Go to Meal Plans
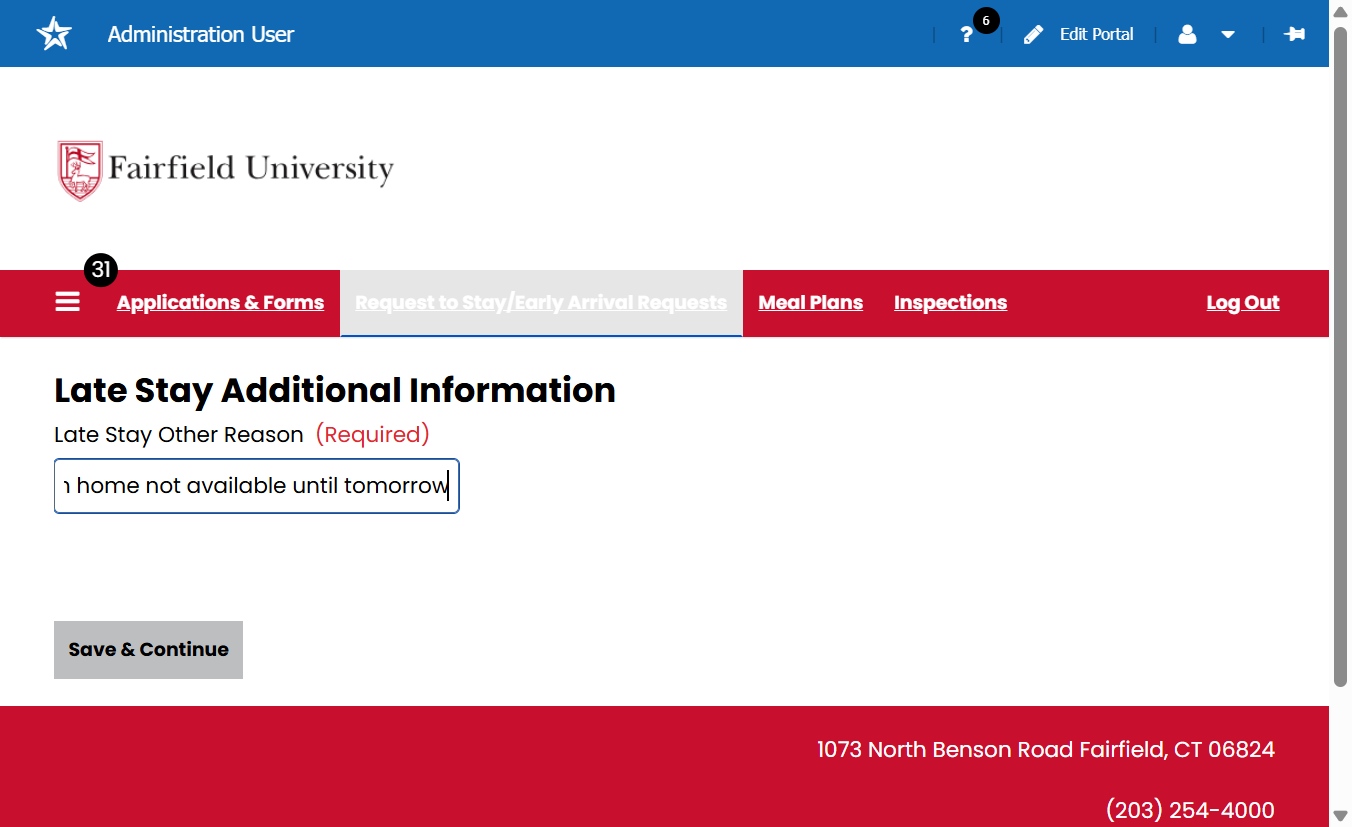 [810, 303]
